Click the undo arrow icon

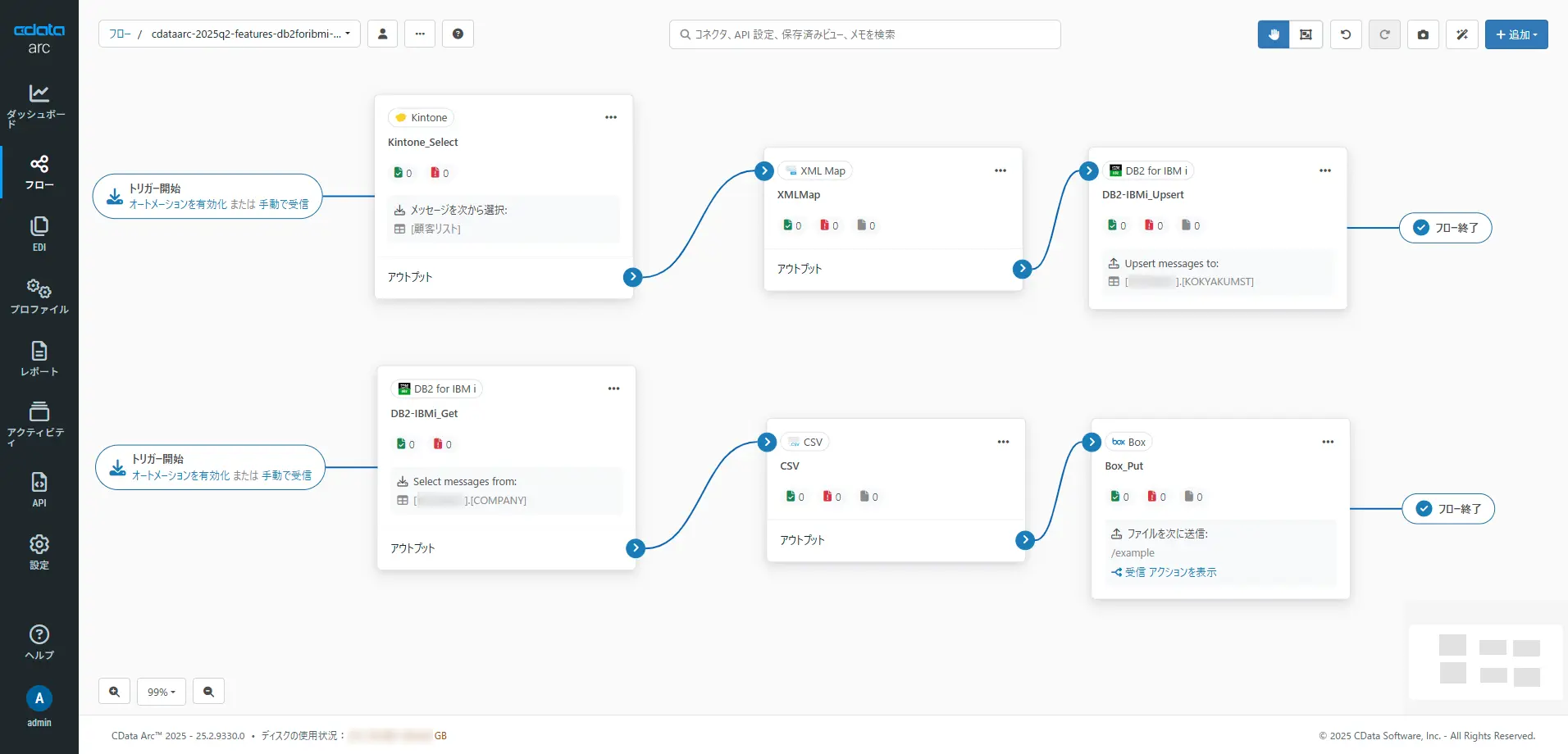coord(1346,34)
